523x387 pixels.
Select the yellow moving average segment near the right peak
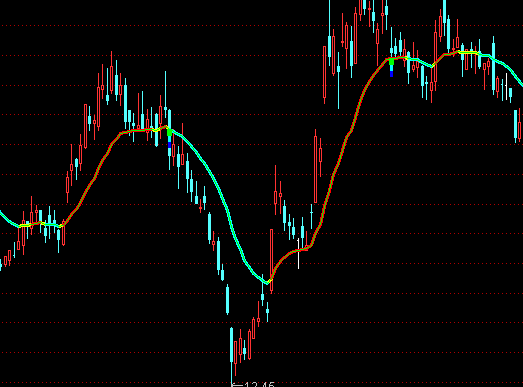coord(469,52)
